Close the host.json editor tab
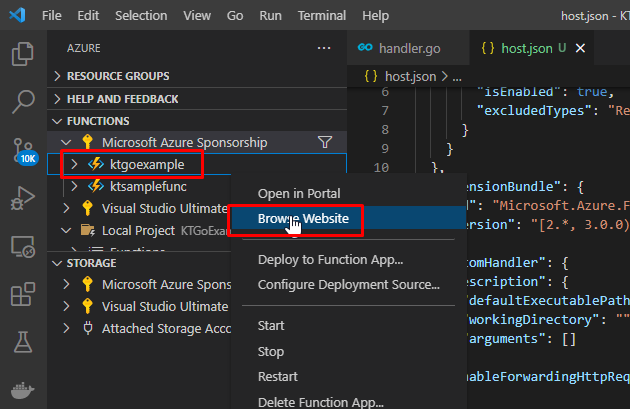630x409 pixels. [580, 48]
